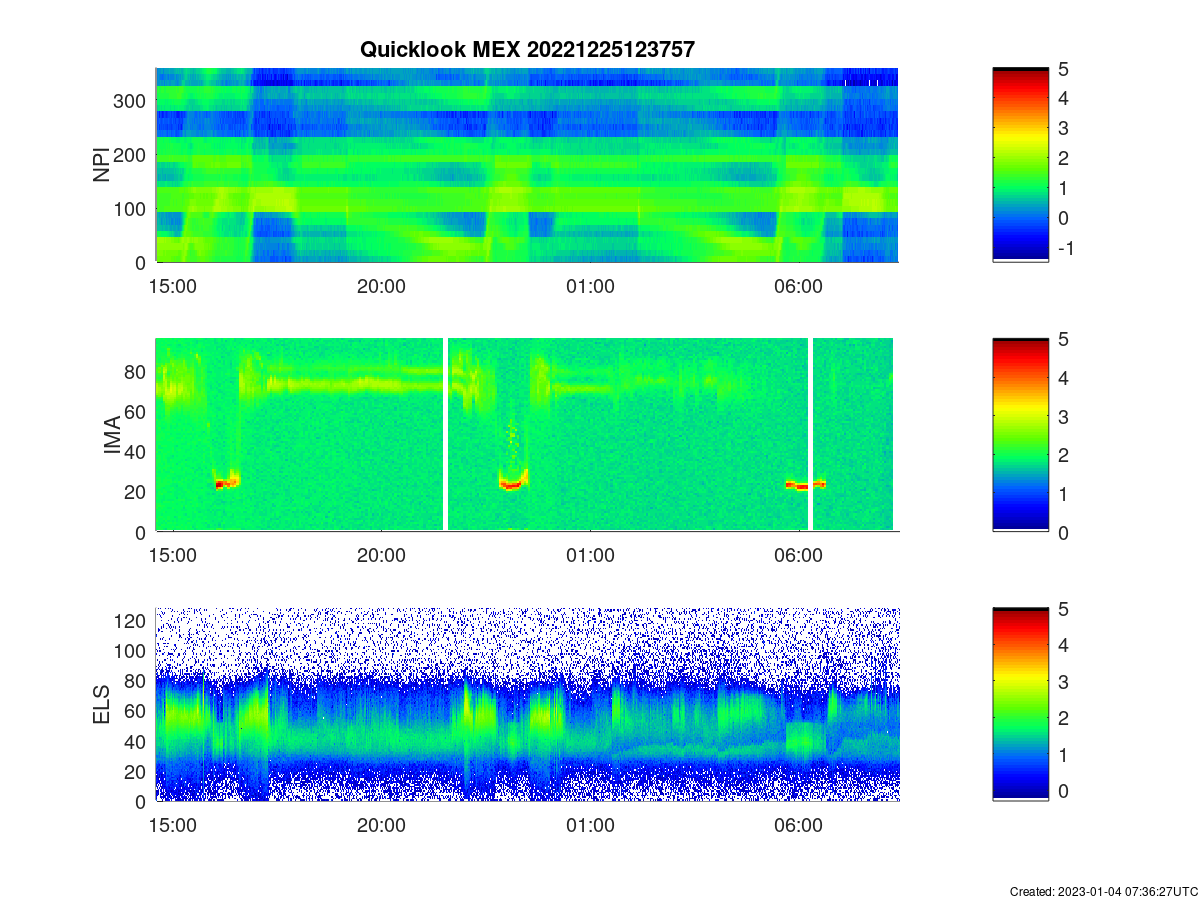Click the 0 label on the IMA colorbar

1063,532
